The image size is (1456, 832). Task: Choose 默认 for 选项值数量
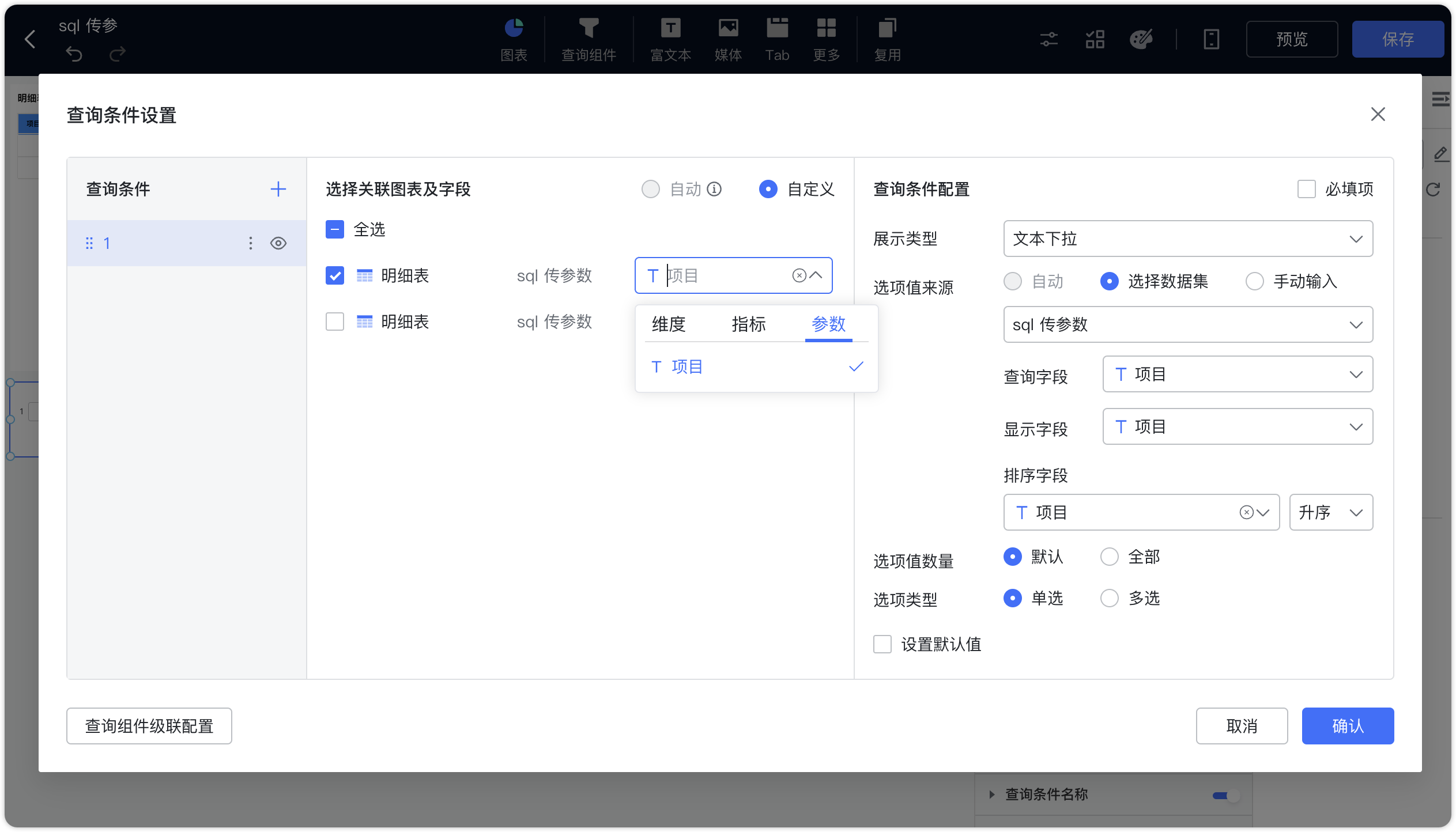(1012, 557)
